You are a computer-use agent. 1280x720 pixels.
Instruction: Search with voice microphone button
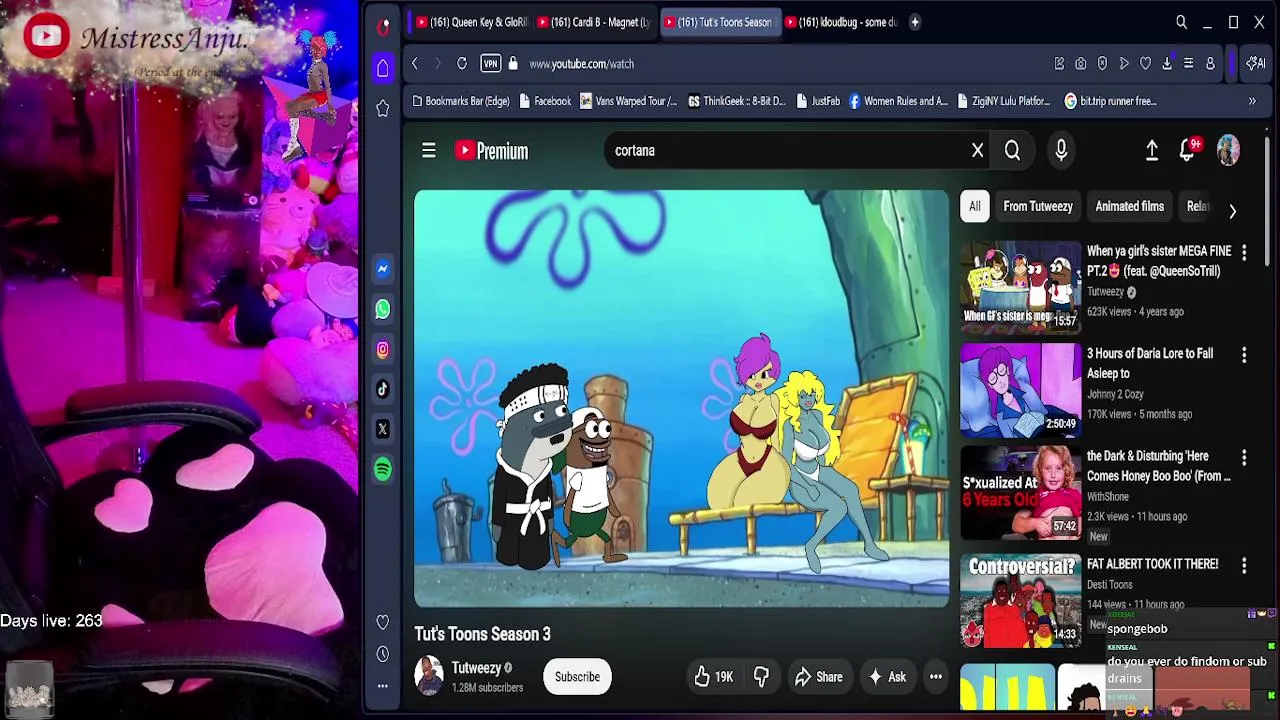tap(1061, 150)
